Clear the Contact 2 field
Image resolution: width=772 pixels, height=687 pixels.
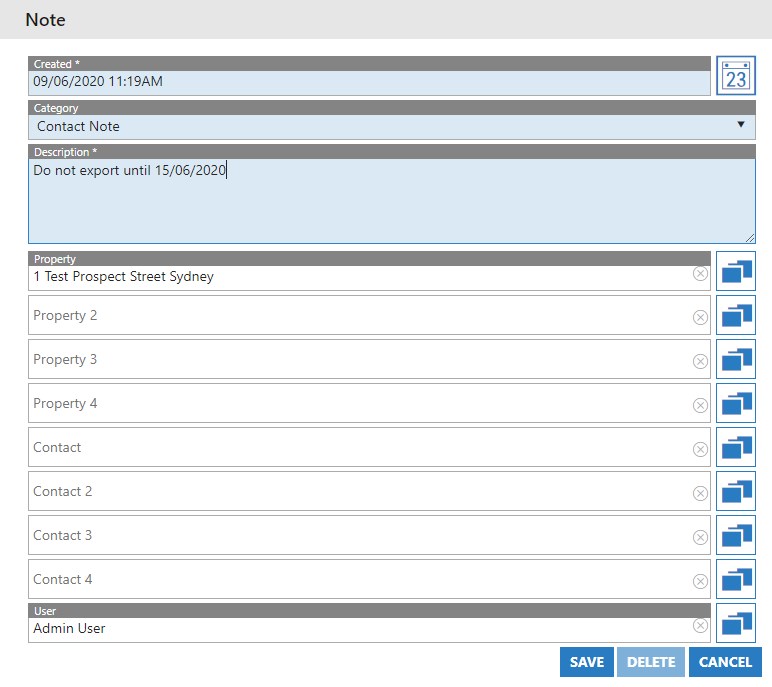pos(700,493)
